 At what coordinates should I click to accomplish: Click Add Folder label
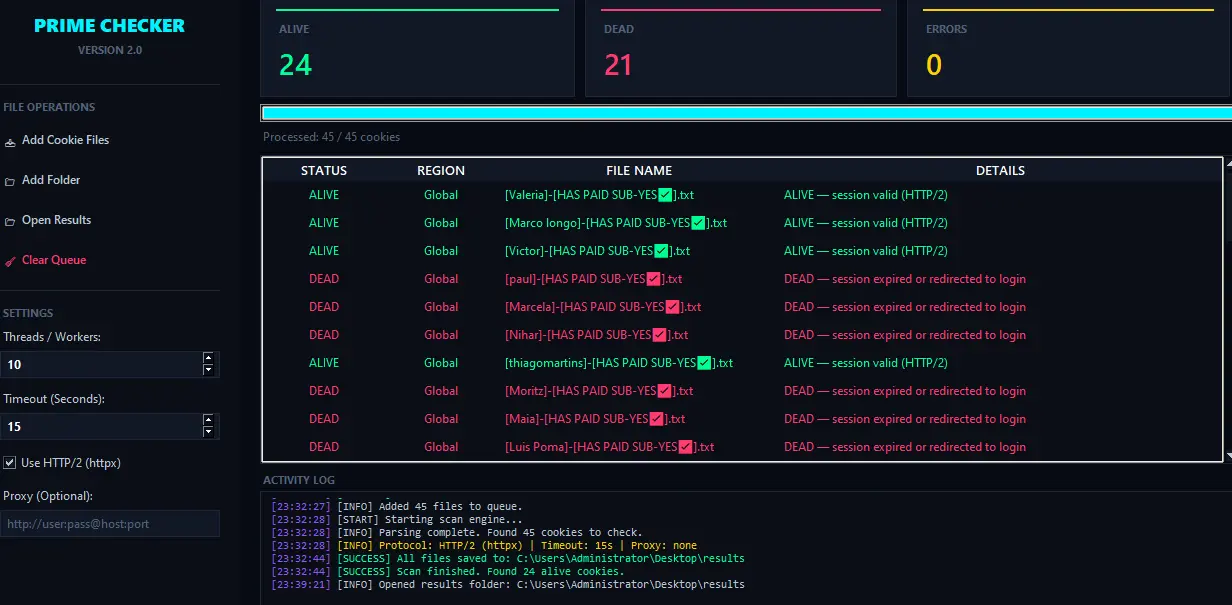51,180
